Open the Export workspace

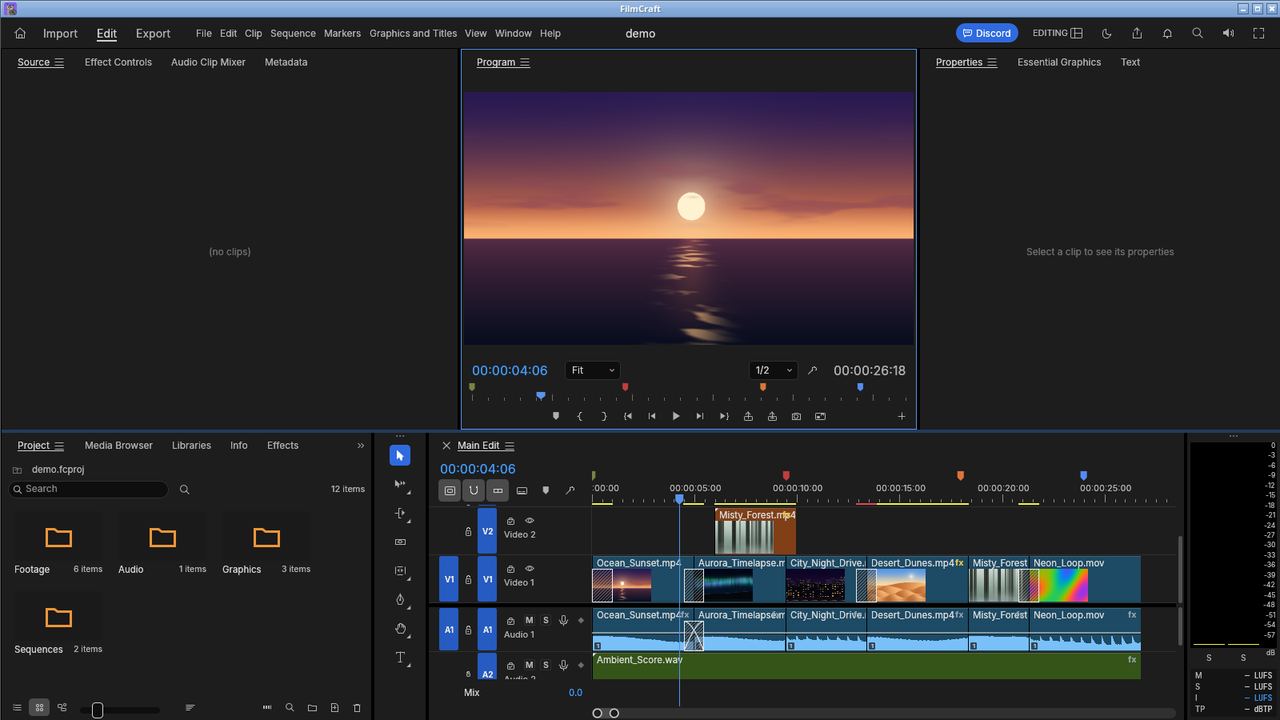[x=153, y=33]
